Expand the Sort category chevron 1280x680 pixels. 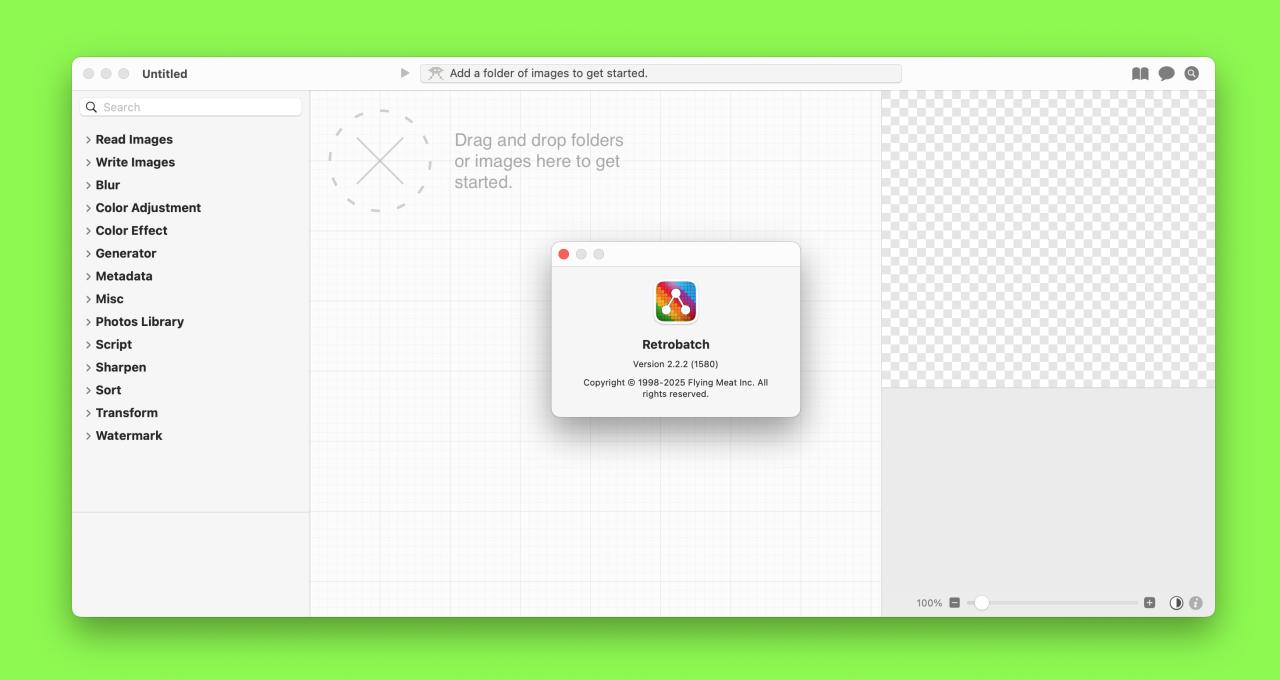pos(88,390)
